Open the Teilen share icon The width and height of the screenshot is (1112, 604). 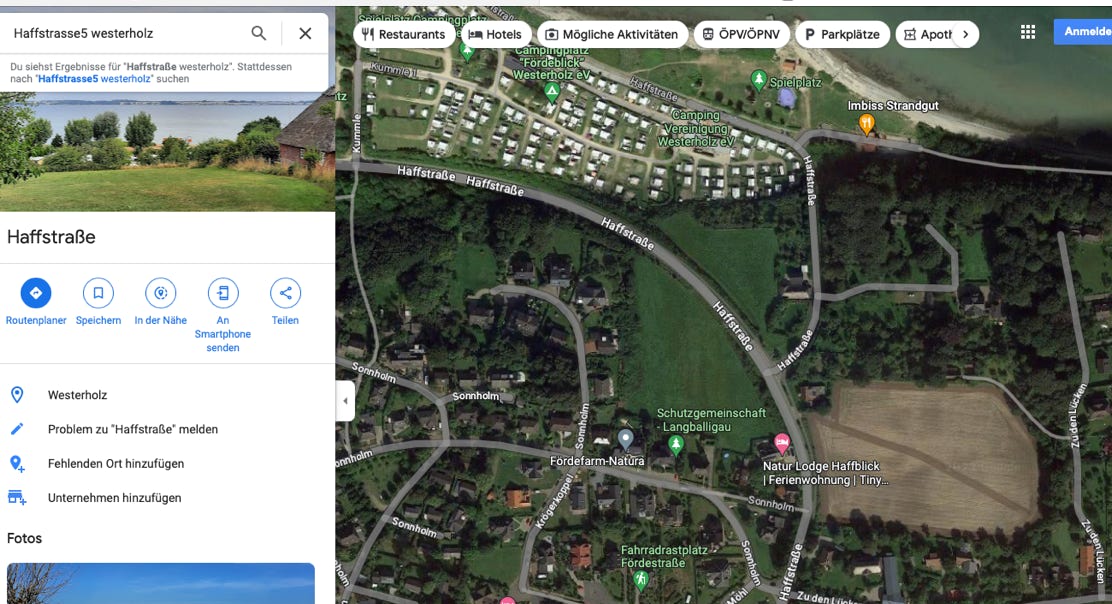tap(285, 293)
